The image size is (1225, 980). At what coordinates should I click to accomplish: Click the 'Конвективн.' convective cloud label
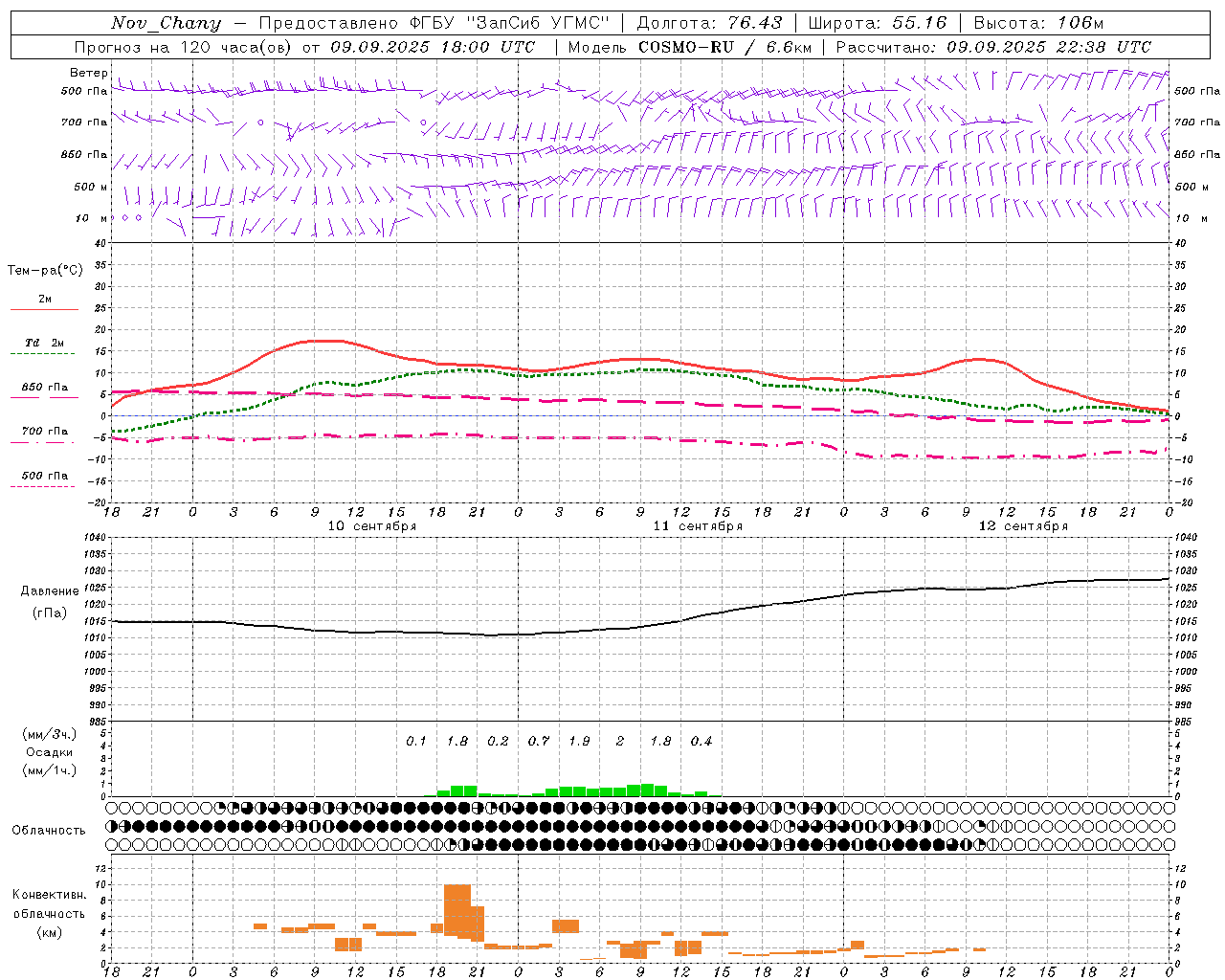tap(50, 894)
